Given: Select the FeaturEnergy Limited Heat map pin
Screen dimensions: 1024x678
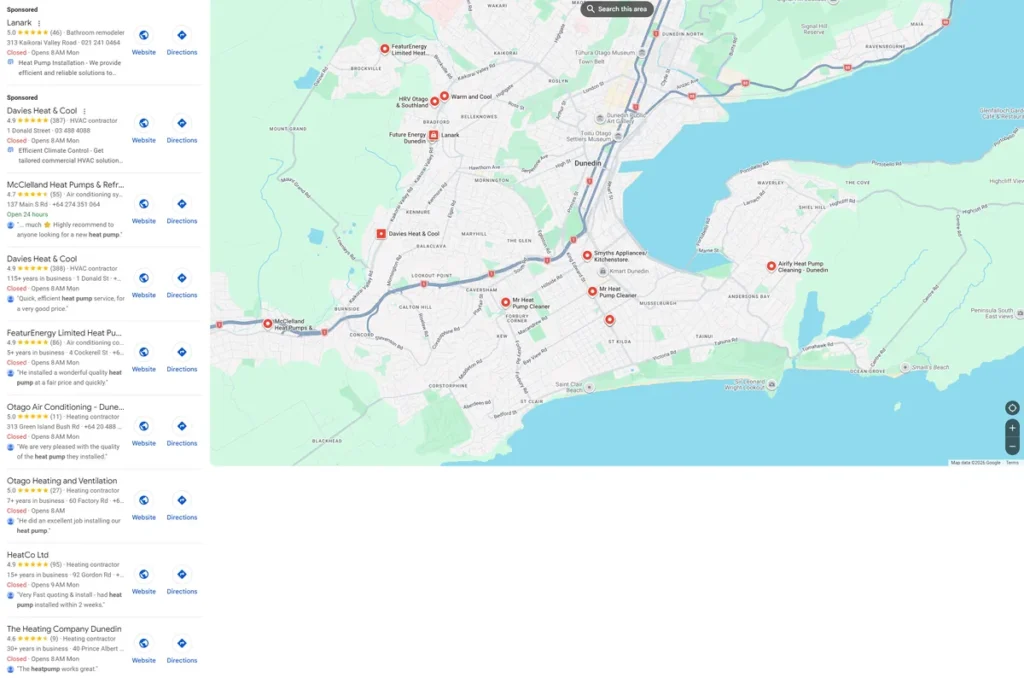Looking at the screenshot, I should 385,48.
